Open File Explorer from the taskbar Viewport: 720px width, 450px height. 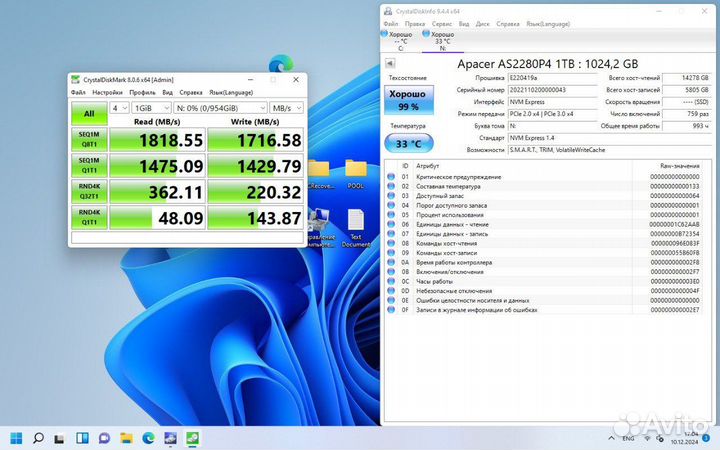(x=126, y=438)
